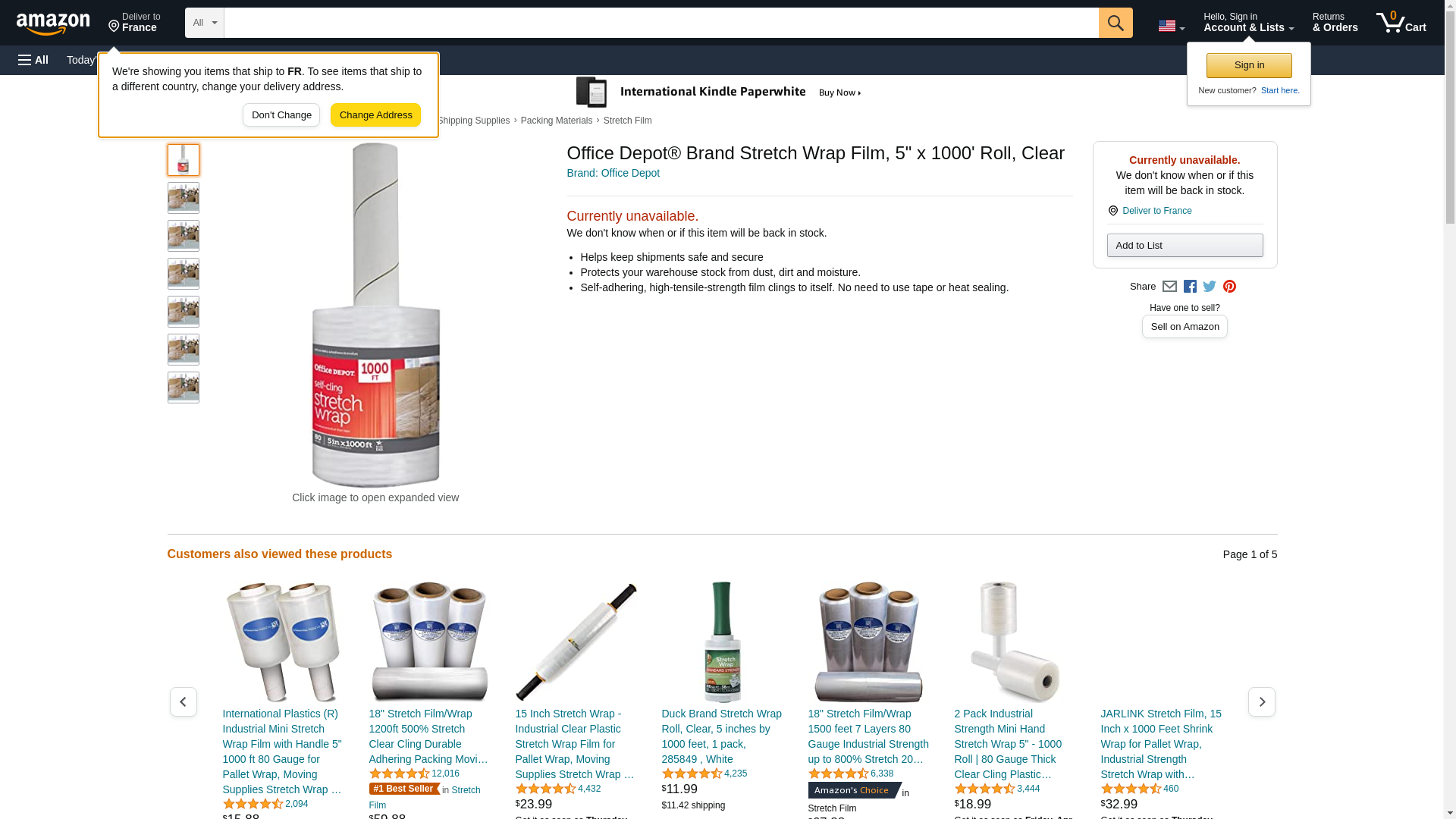Open the country flag language dropdown
The width and height of the screenshot is (1456, 819).
tap(1171, 26)
